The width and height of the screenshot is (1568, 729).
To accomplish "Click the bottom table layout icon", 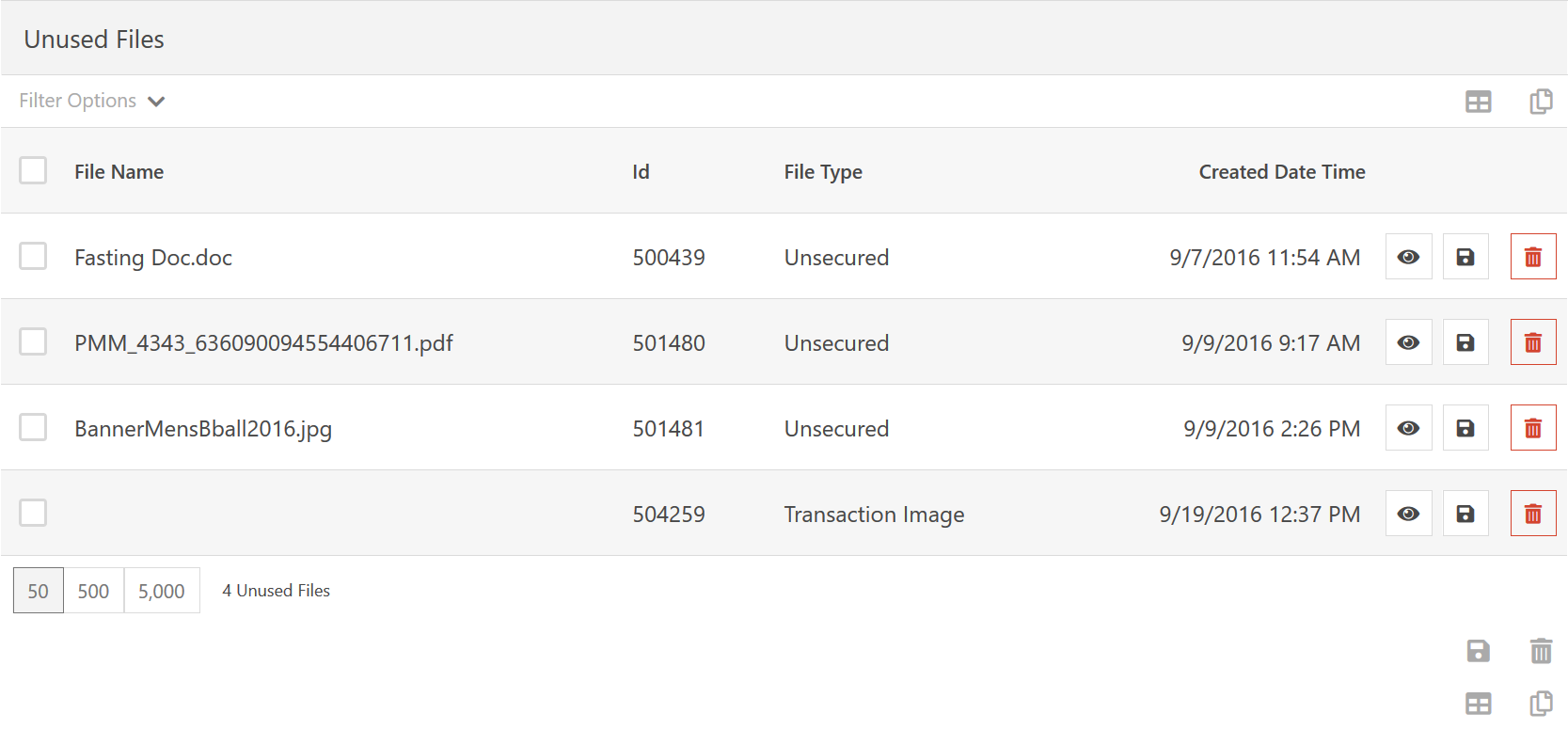I will (x=1478, y=704).
